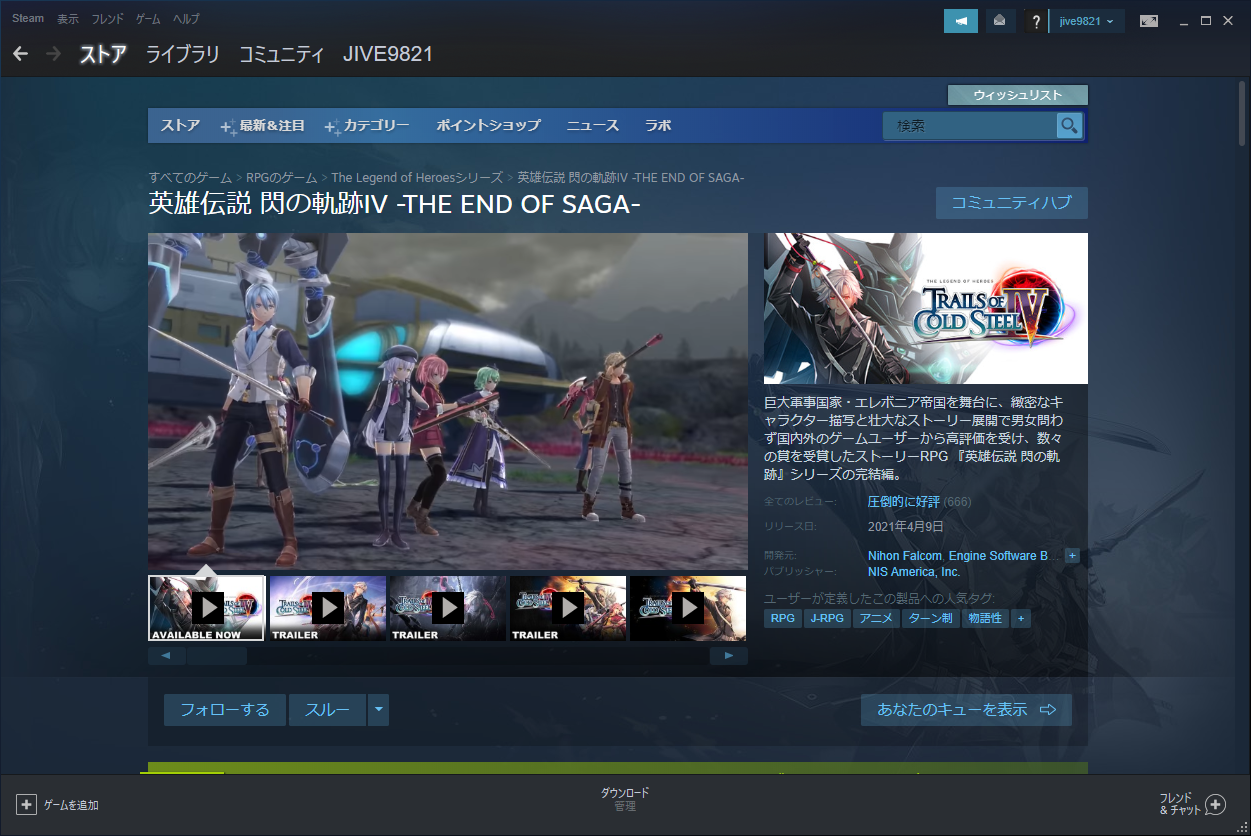Screen dimensions: 1251x836
Task: Click the search magnifier icon
Action: coord(1069,126)
